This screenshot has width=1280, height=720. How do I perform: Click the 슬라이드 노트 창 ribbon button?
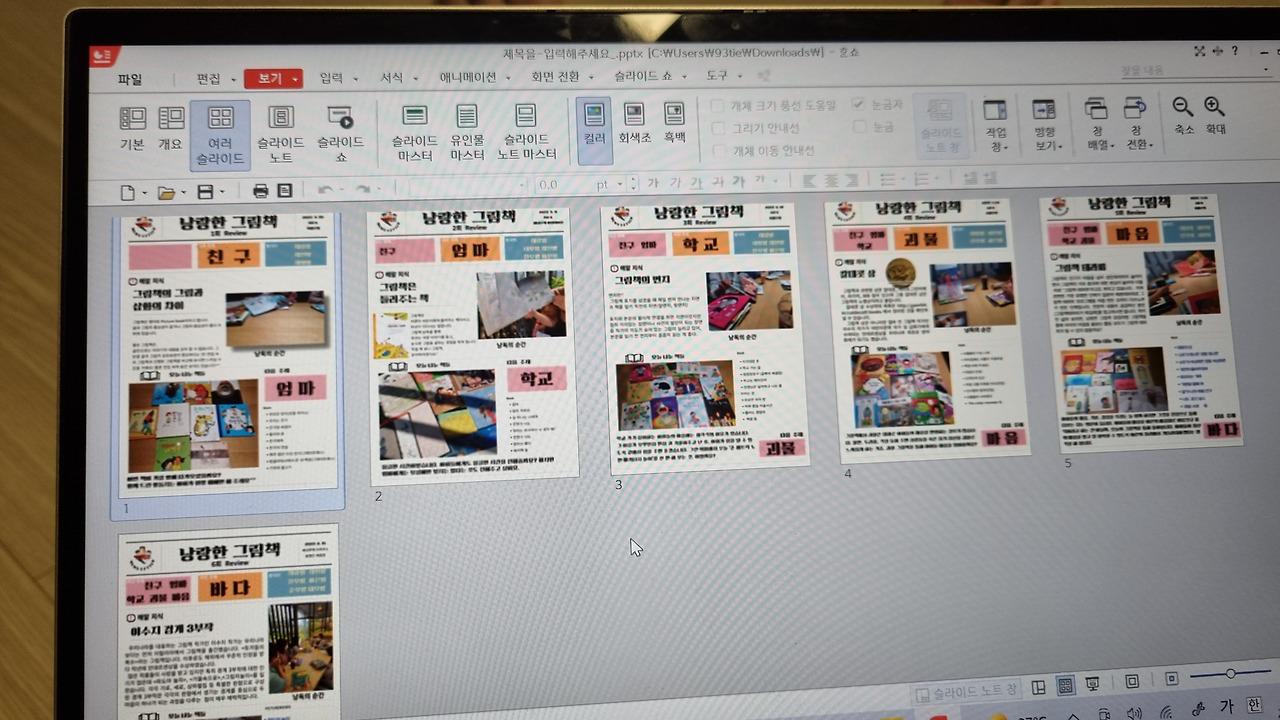pyautogui.click(x=940, y=124)
